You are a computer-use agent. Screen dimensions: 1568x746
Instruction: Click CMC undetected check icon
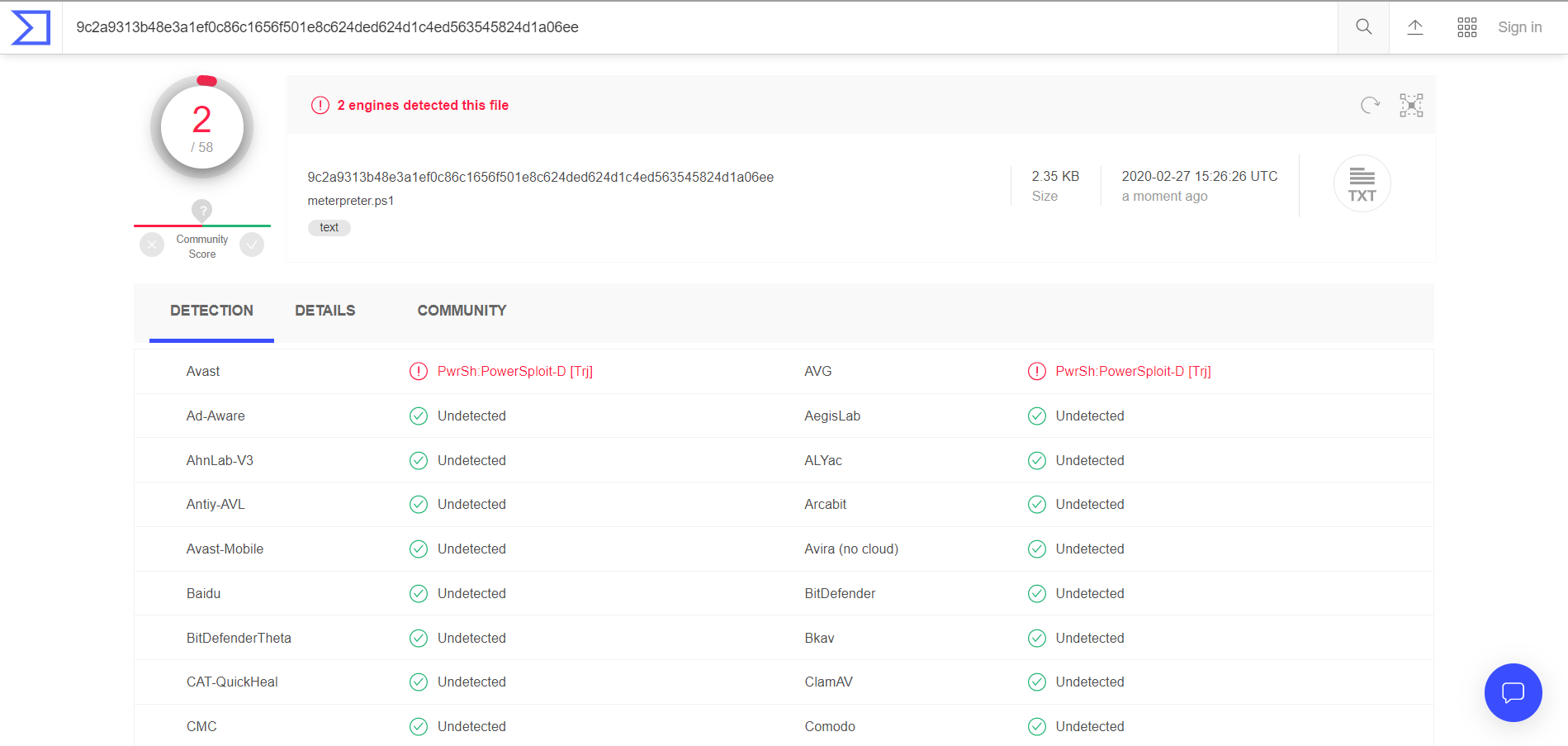coord(419,726)
